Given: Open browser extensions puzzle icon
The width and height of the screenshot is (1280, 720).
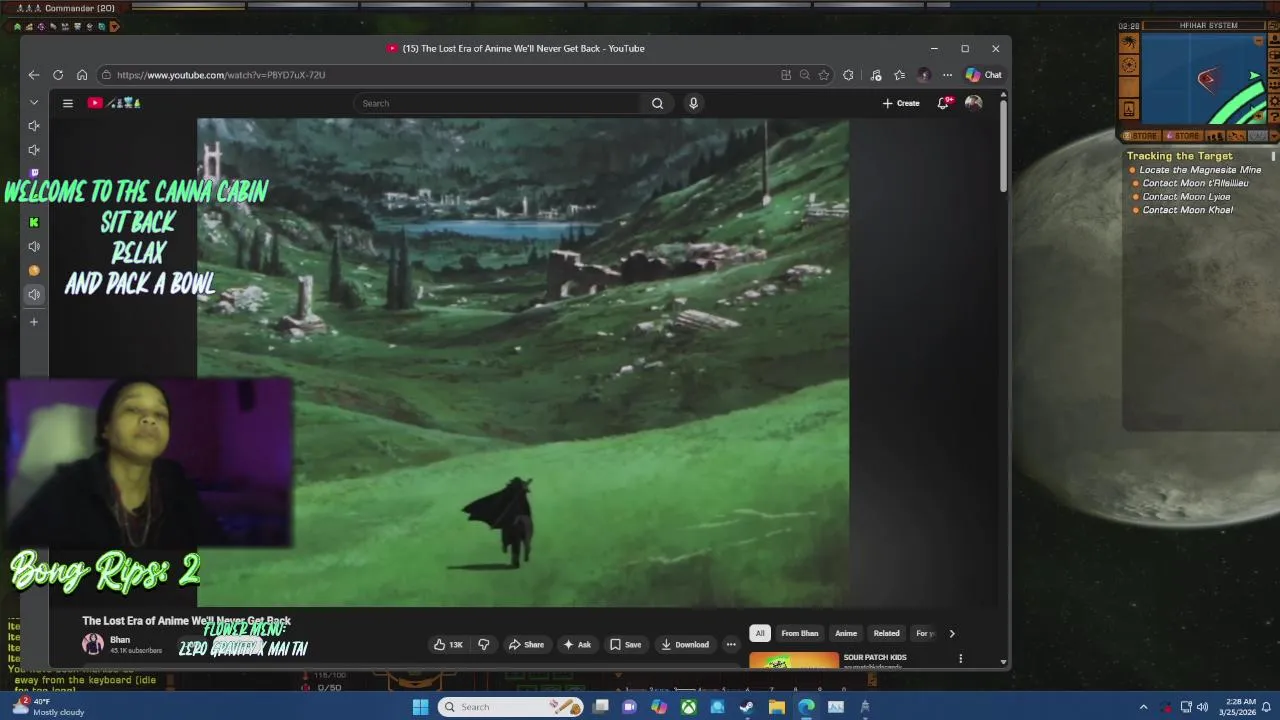Looking at the screenshot, I should (x=849, y=75).
